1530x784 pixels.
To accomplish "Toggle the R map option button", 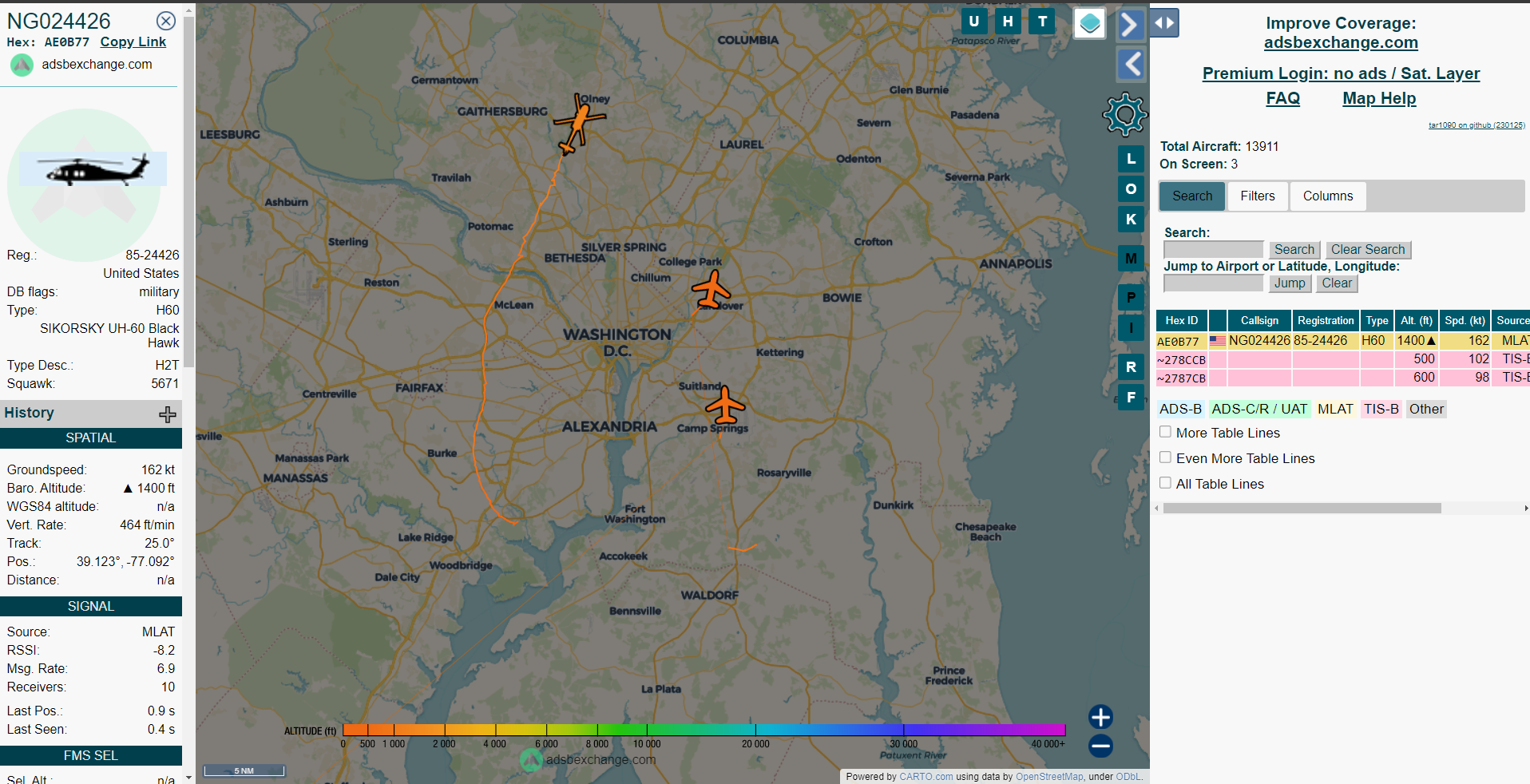I will click(1131, 366).
